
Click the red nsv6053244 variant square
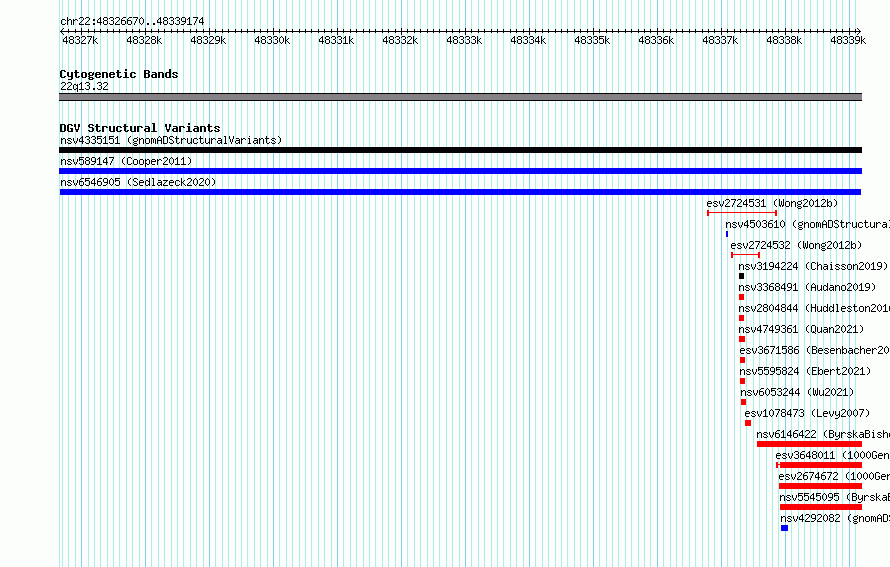click(744, 402)
